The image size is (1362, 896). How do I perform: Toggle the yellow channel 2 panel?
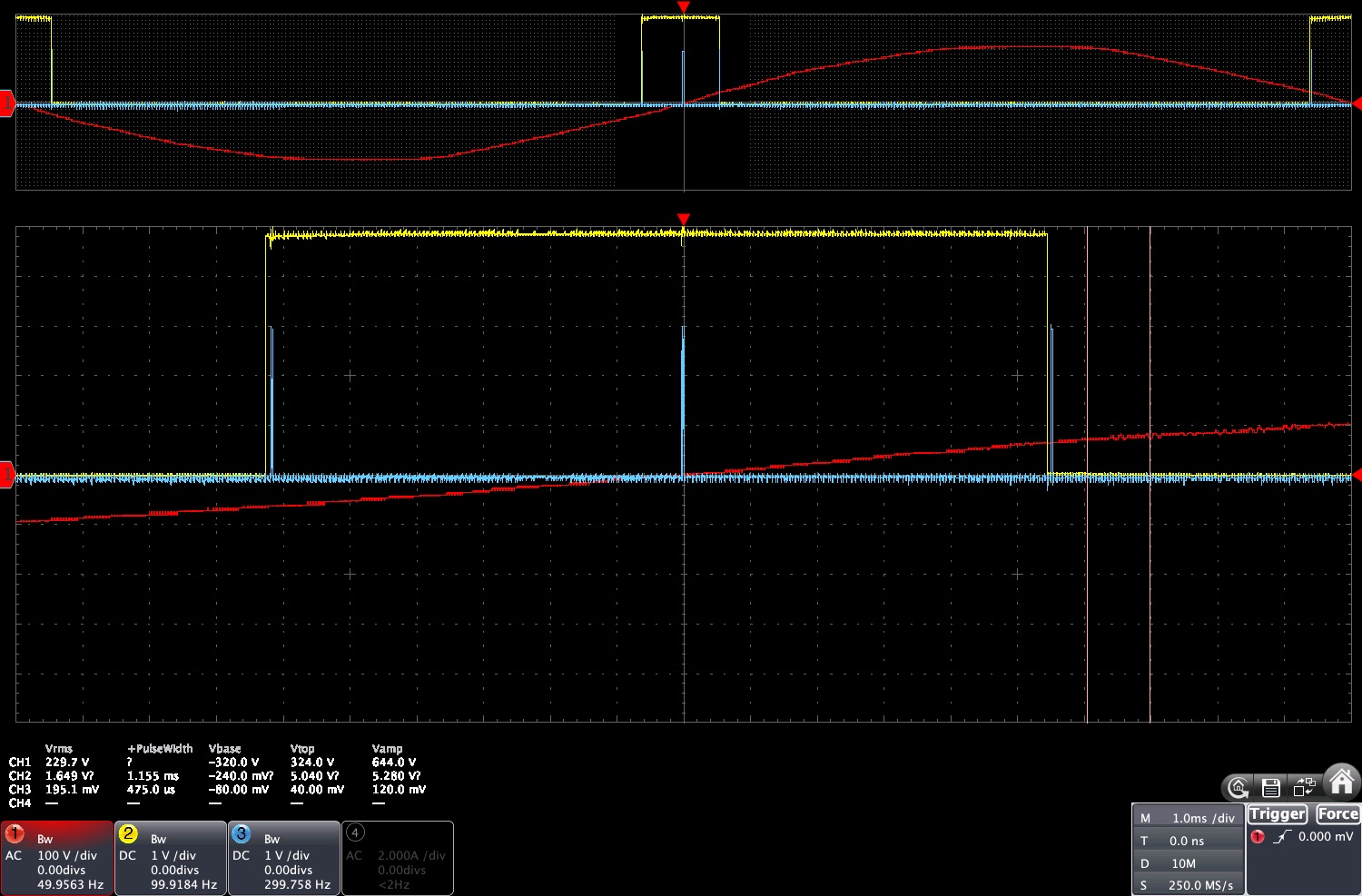(171, 858)
